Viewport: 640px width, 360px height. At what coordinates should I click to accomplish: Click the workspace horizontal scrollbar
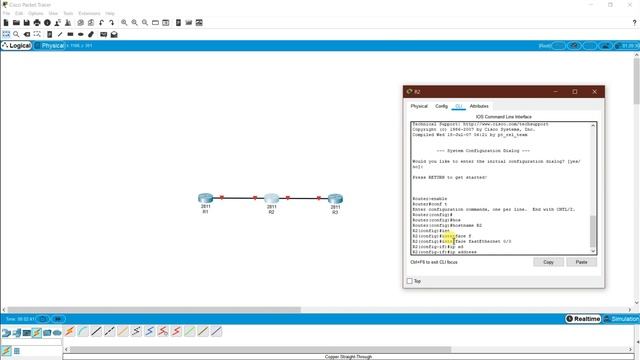click(x=154, y=310)
